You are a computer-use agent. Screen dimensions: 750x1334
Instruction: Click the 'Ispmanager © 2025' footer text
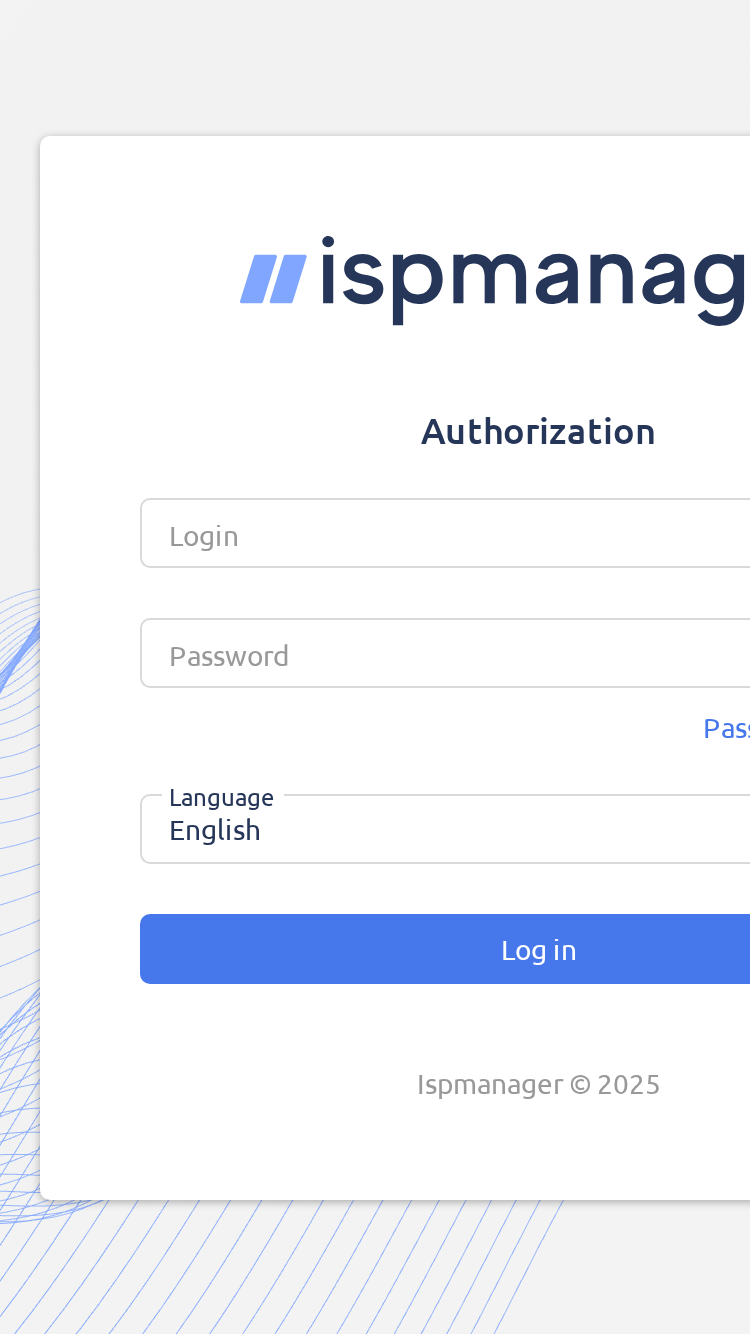[x=538, y=1085]
